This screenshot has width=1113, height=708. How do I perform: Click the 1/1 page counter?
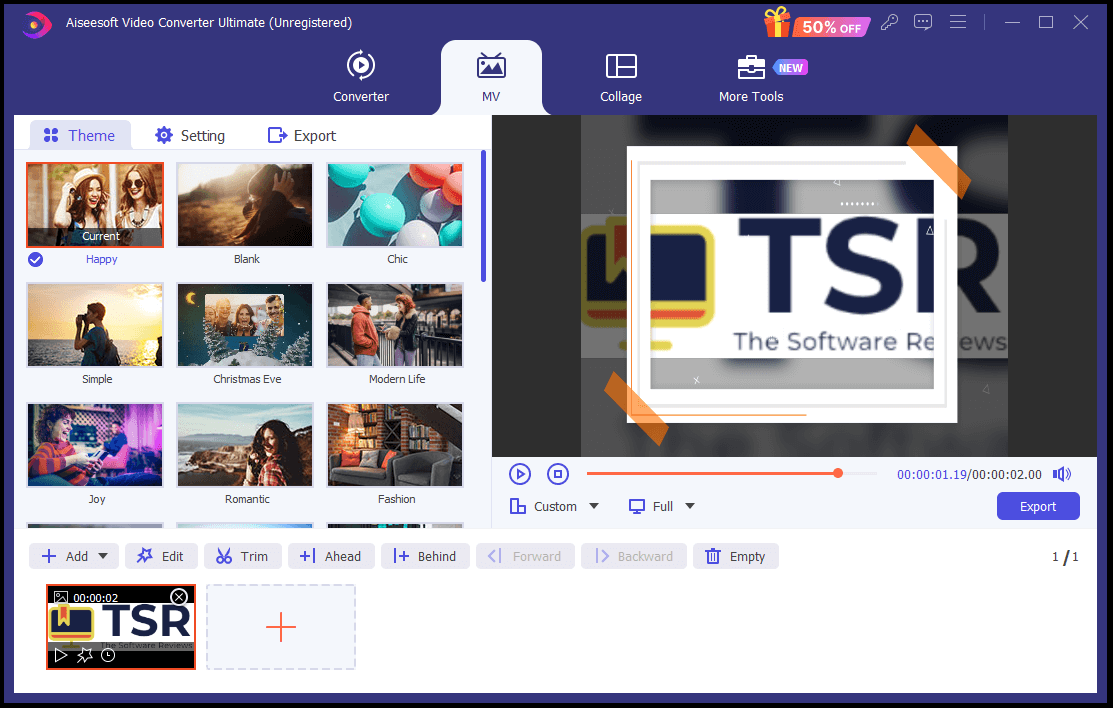point(1065,557)
